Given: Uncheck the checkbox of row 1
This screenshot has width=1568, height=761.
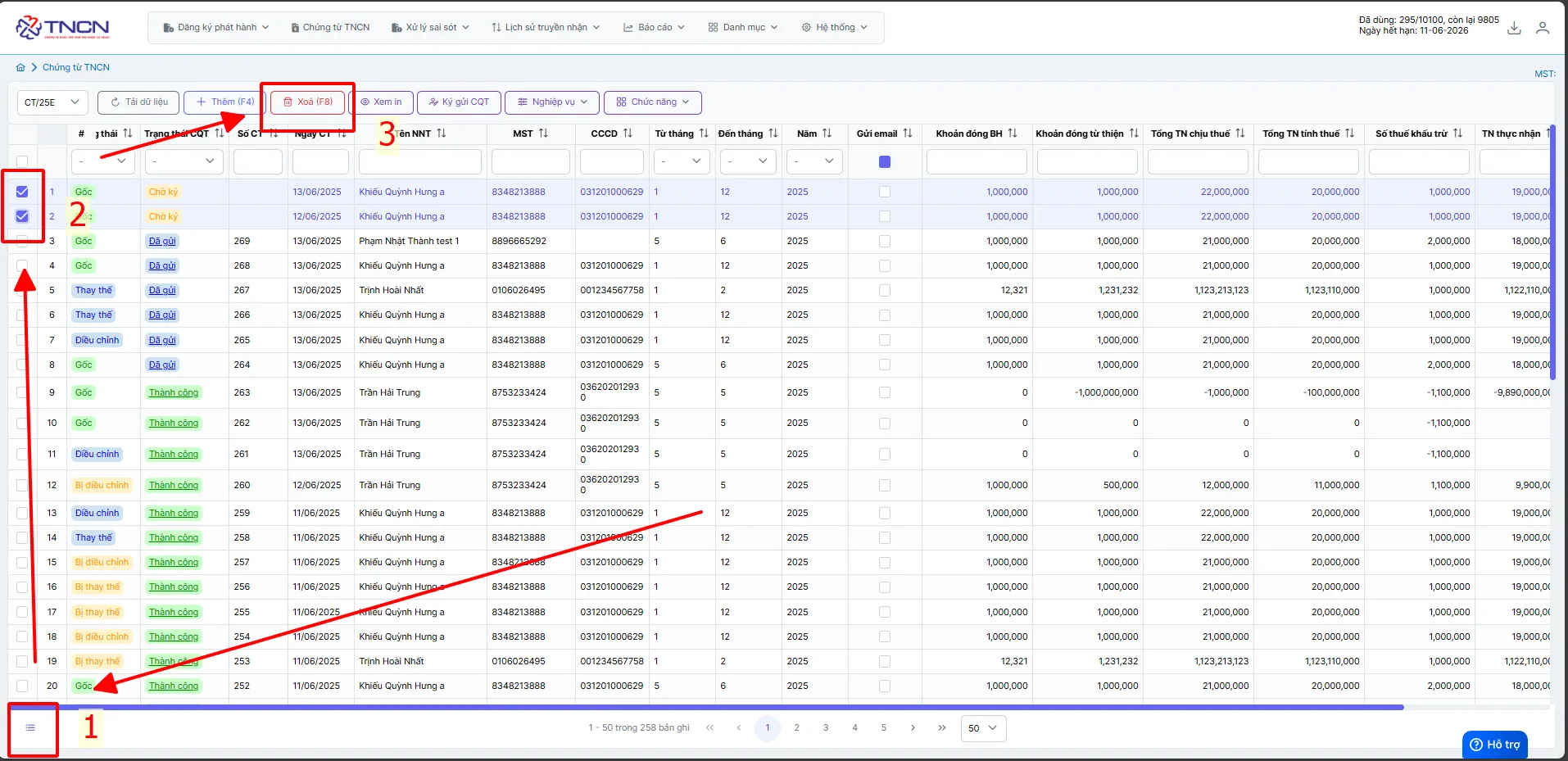Looking at the screenshot, I should 22,192.
